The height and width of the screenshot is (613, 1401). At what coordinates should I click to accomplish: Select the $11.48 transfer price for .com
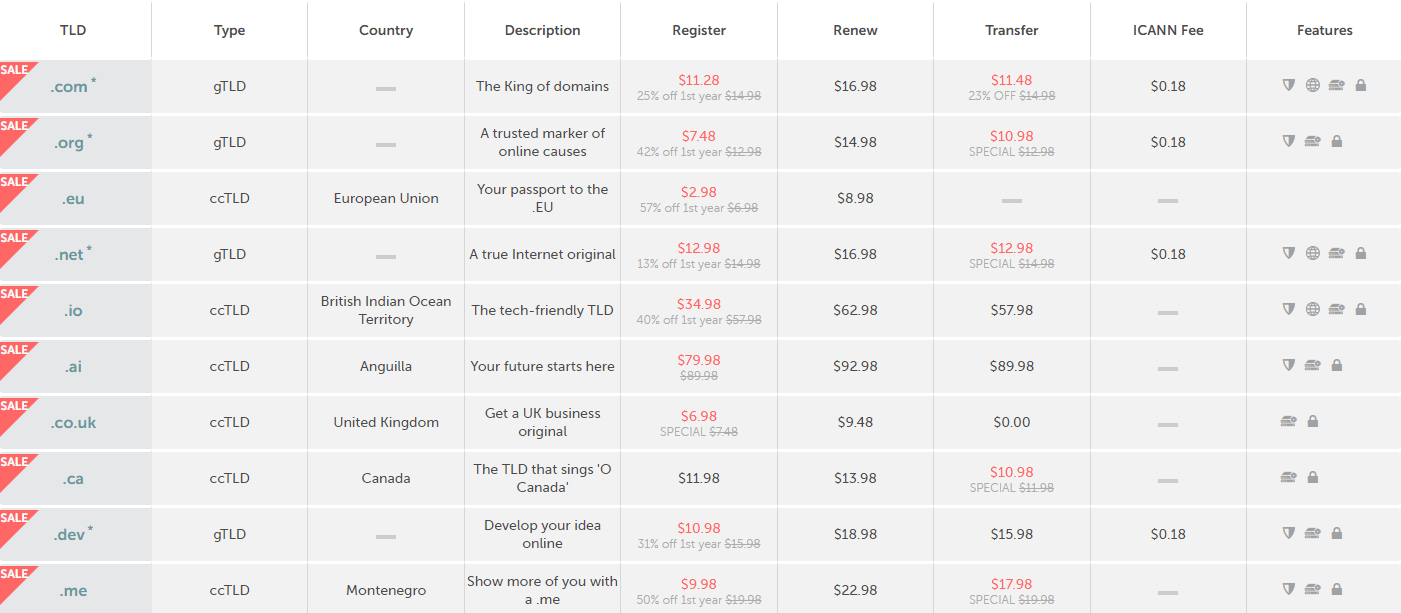coord(1011,79)
